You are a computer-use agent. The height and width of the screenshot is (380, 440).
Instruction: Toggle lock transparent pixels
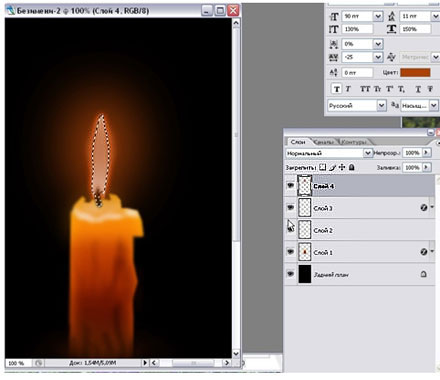(x=322, y=167)
